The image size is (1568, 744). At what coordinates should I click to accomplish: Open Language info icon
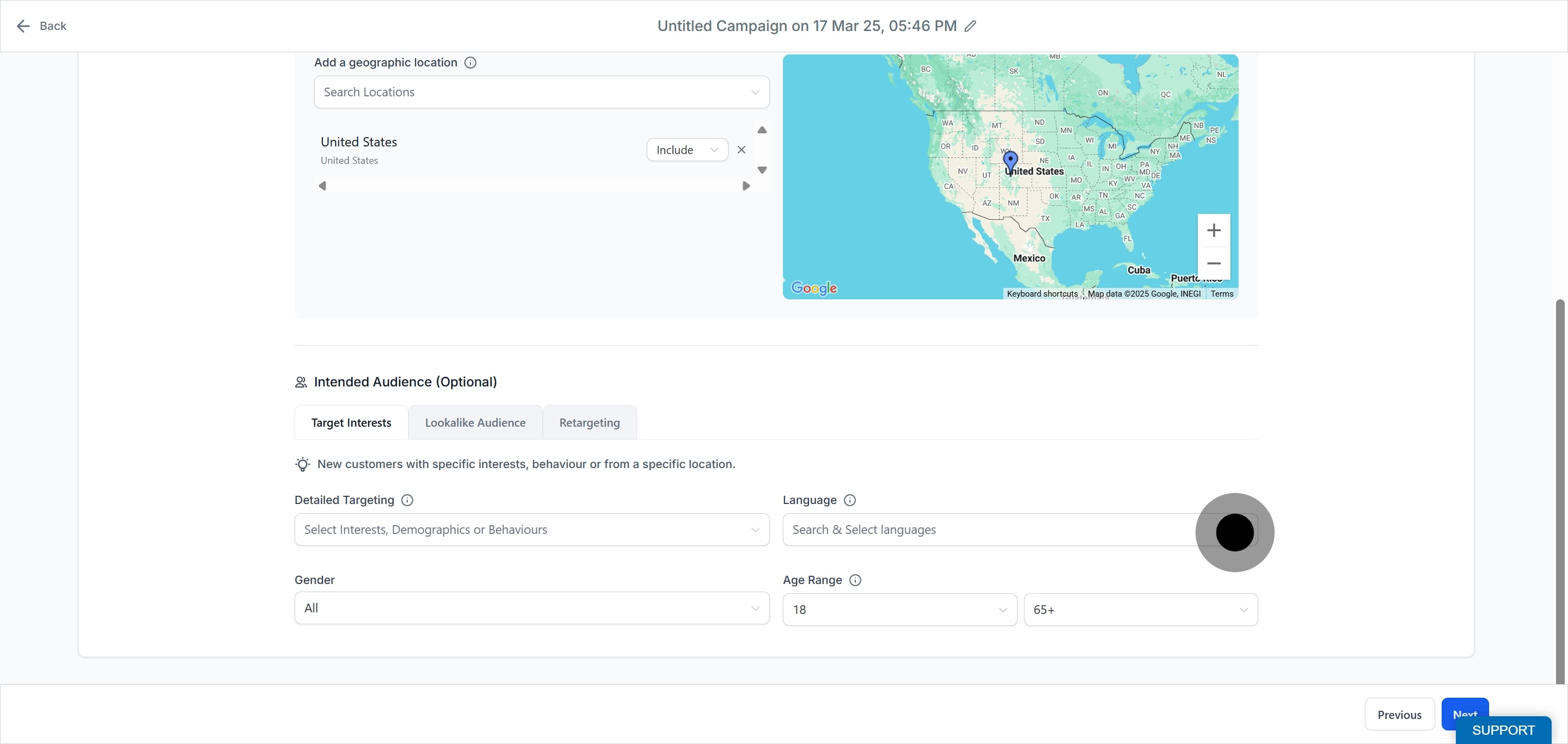click(850, 500)
